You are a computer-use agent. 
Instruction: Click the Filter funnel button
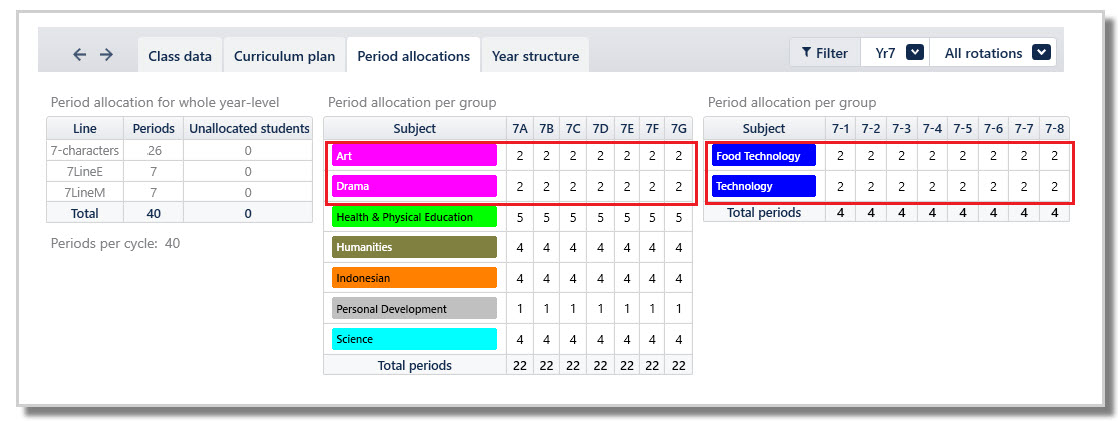(x=825, y=53)
